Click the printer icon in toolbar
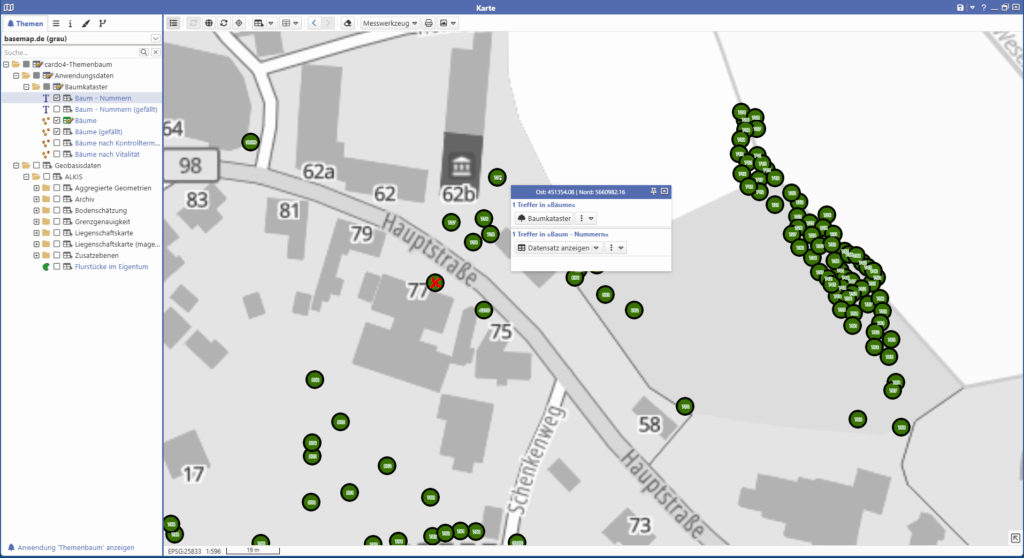 (x=428, y=22)
